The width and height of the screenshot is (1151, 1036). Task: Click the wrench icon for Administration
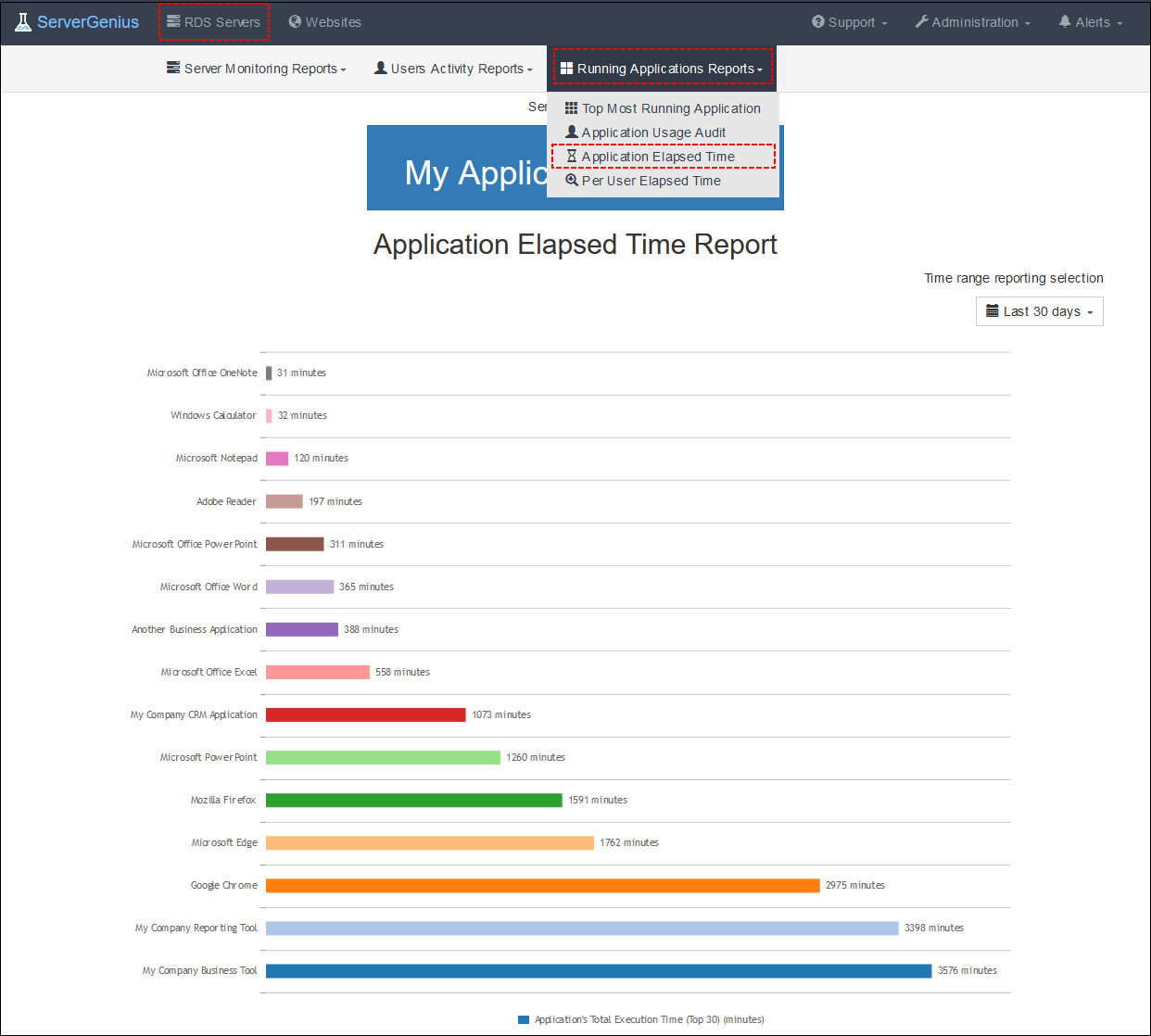(x=923, y=21)
